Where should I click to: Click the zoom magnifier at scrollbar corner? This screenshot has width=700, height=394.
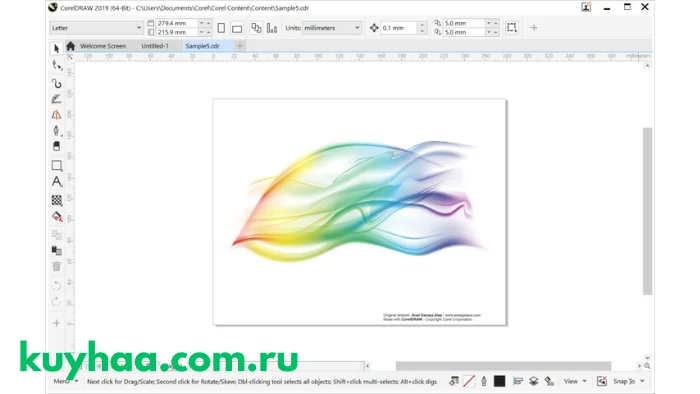point(647,366)
